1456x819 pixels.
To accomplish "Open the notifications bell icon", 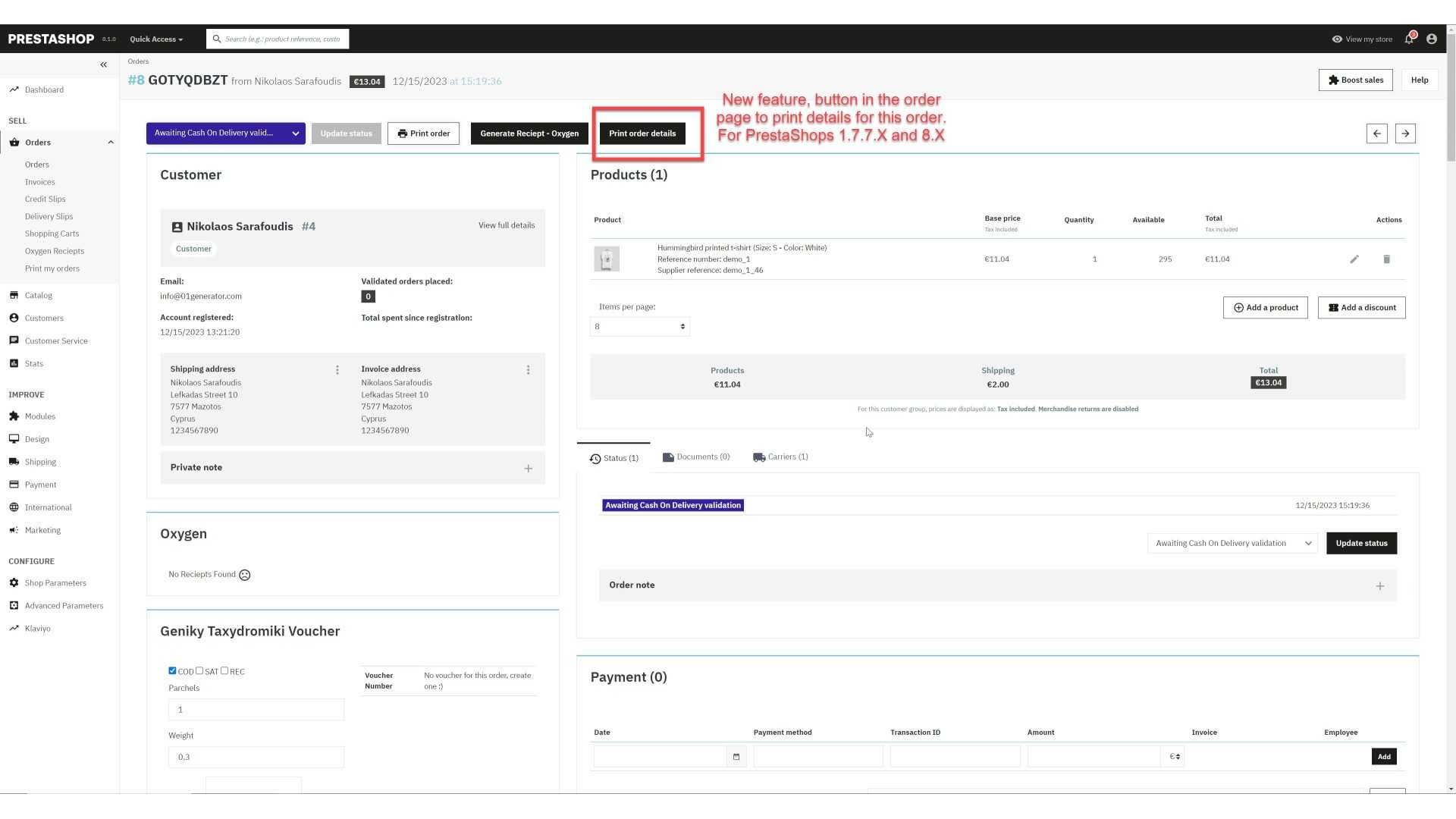I will point(1409,39).
